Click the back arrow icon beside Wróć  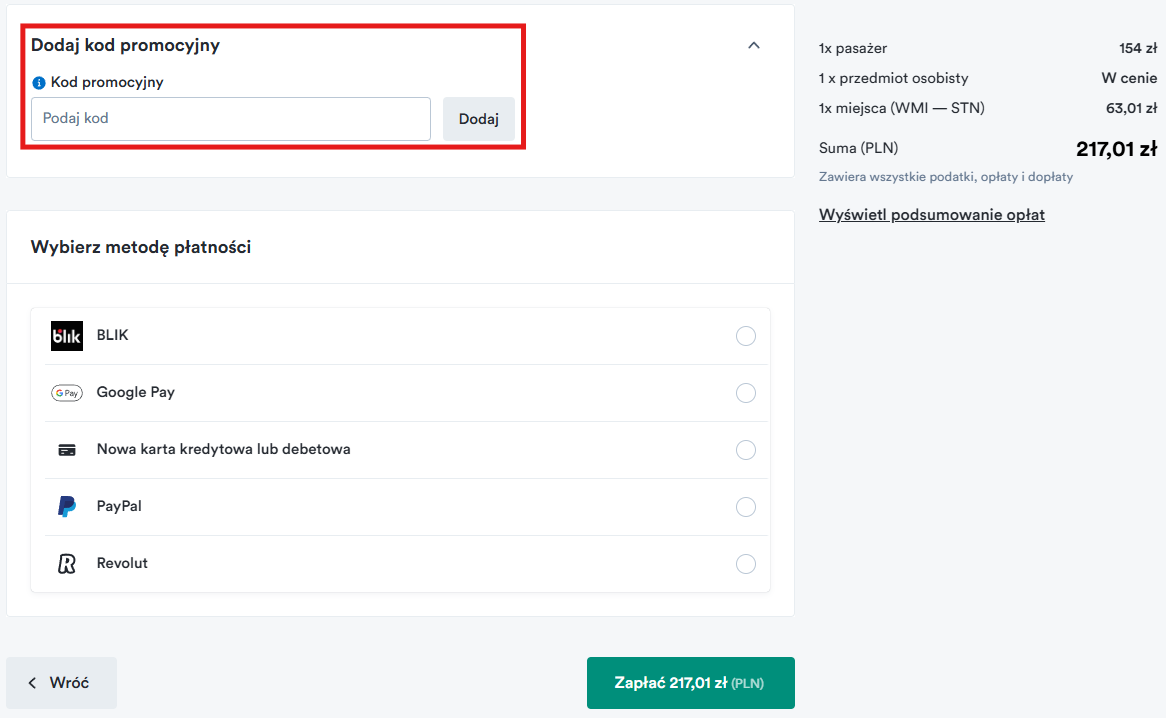pos(32,683)
